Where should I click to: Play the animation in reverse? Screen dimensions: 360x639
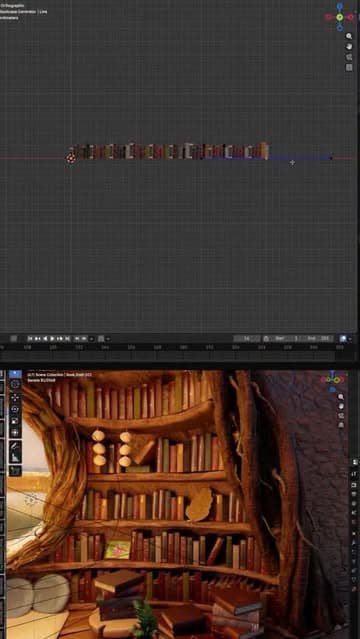pyautogui.click(x=45, y=339)
